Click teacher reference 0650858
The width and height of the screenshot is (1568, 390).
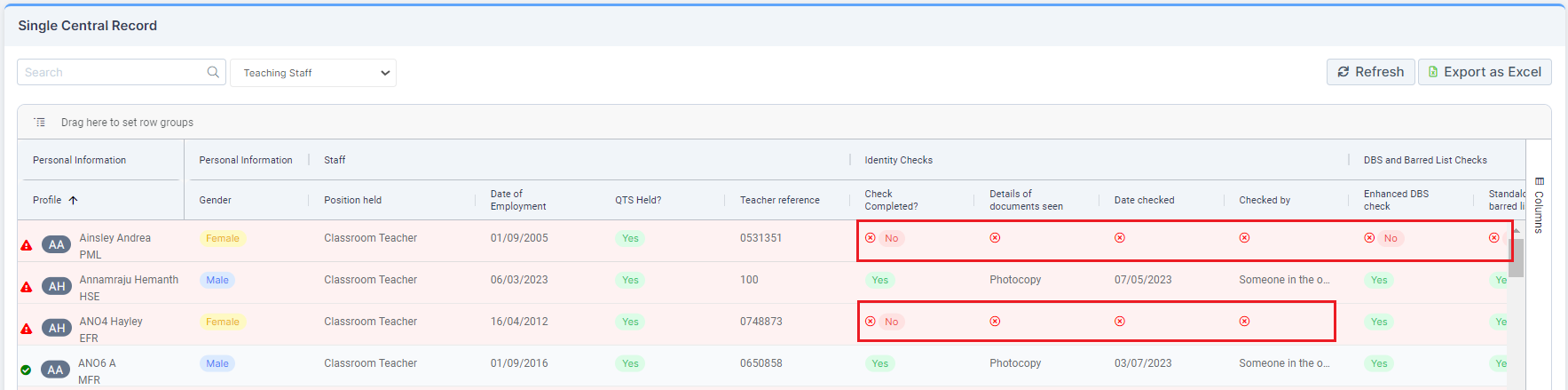click(x=761, y=363)
